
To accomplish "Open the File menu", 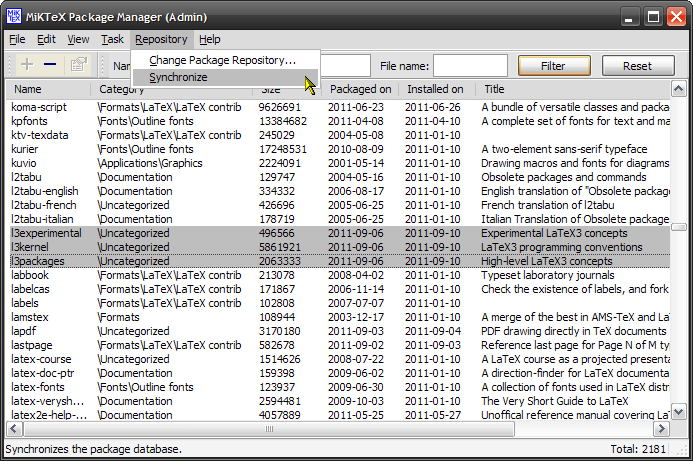I will click(17, 39).
